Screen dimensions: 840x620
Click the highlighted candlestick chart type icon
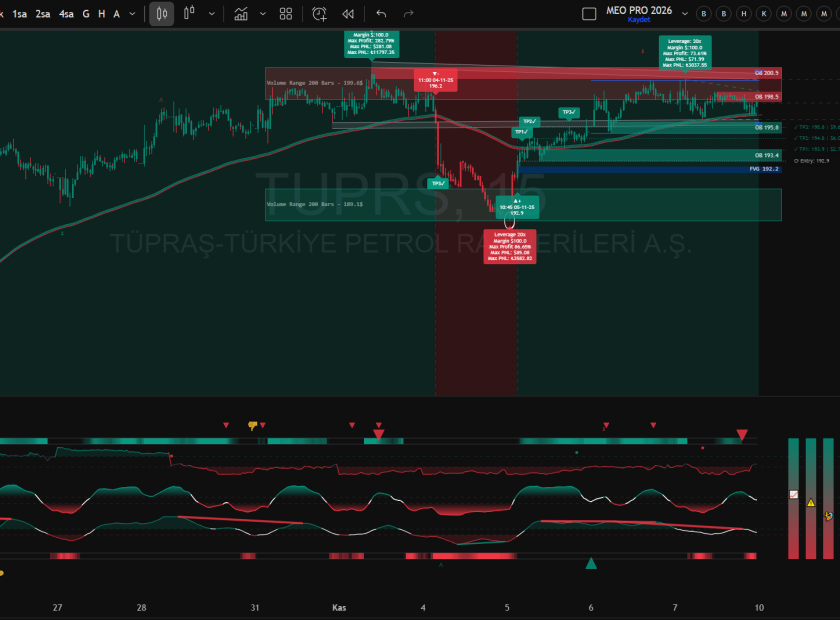tap(161, 14)
